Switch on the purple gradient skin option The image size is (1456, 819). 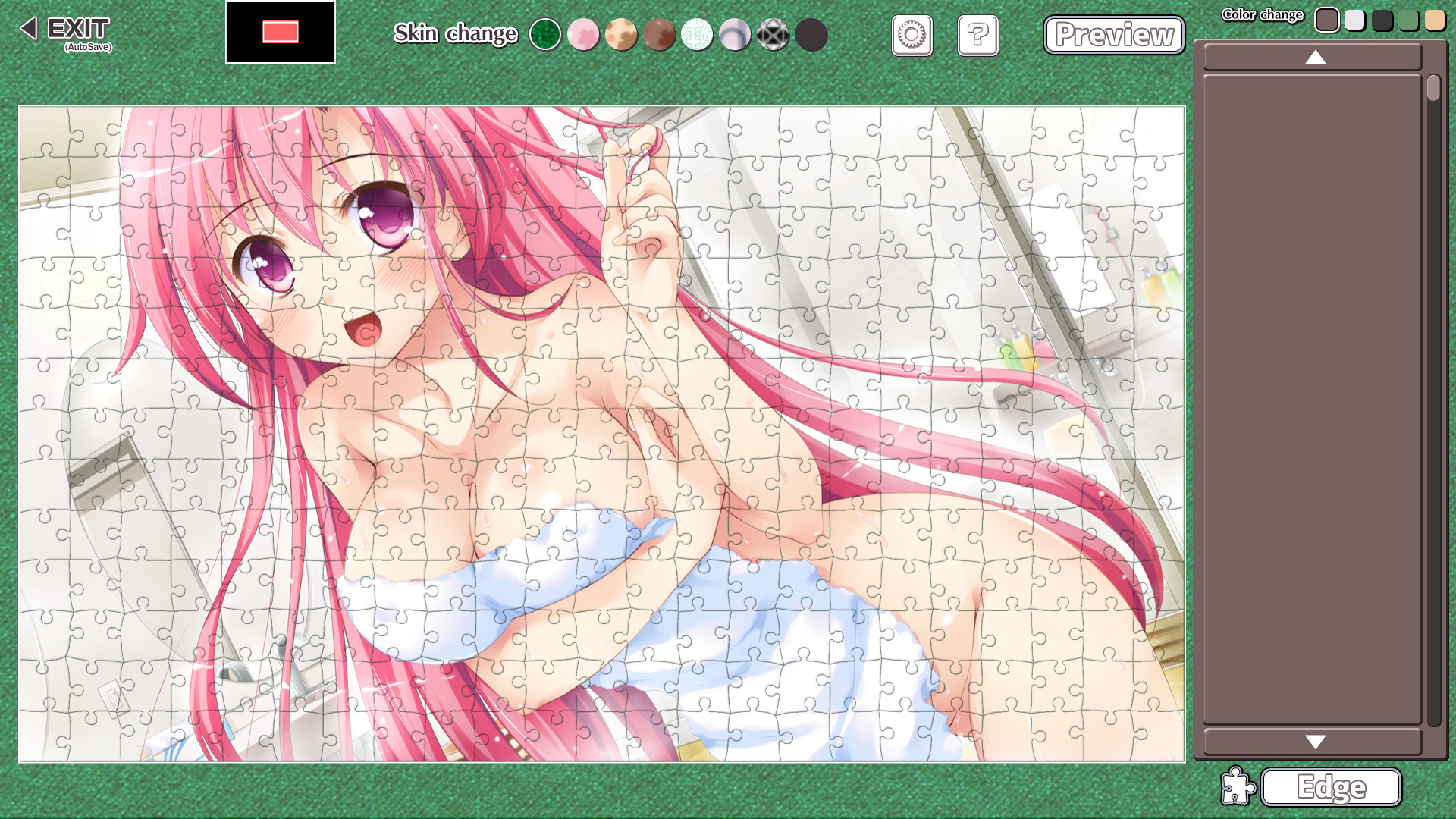tap(736, 35)
